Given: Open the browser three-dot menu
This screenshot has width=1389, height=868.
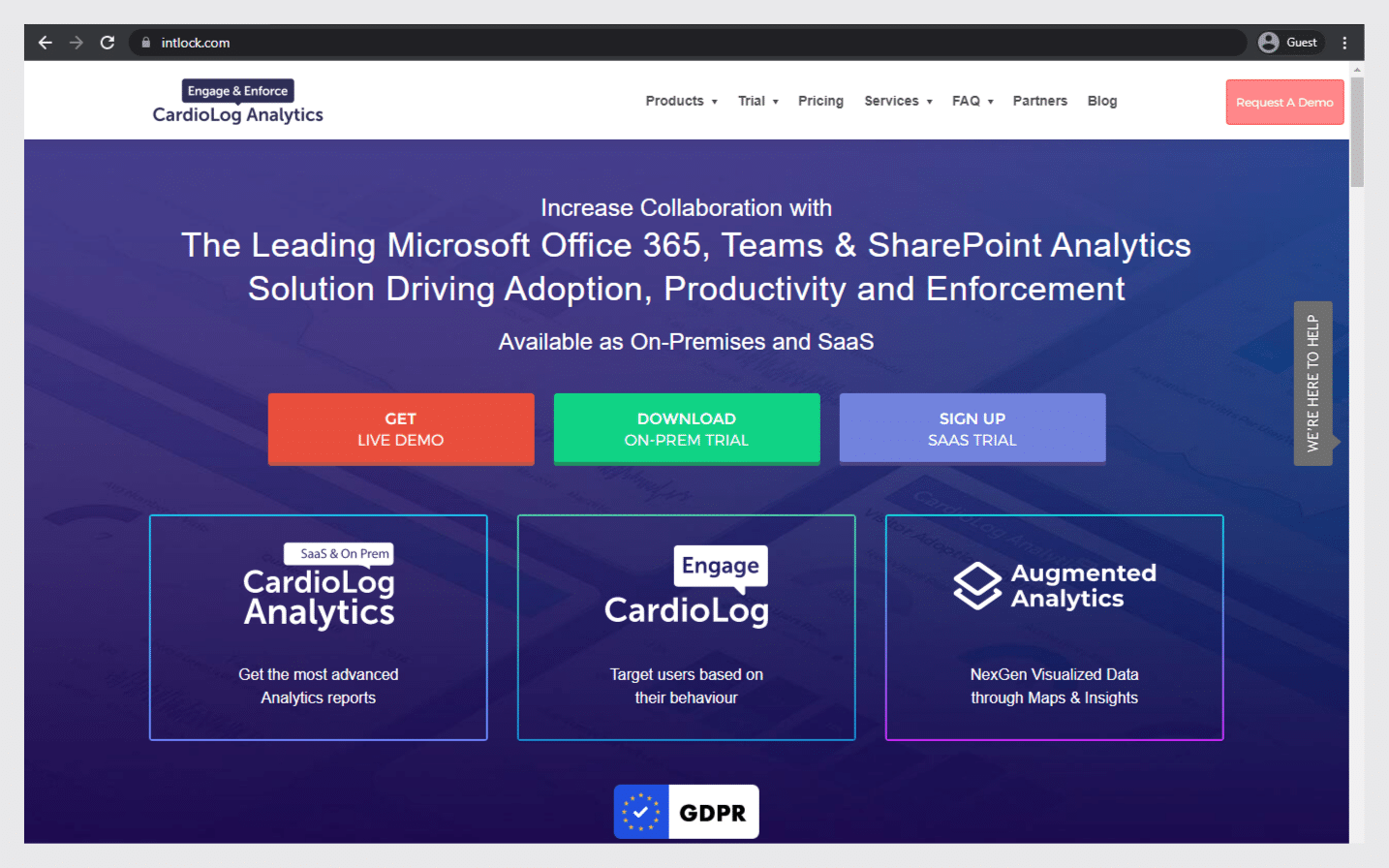Looking at the screenshot, I should pyautogui.click(x=1344, y=43).
